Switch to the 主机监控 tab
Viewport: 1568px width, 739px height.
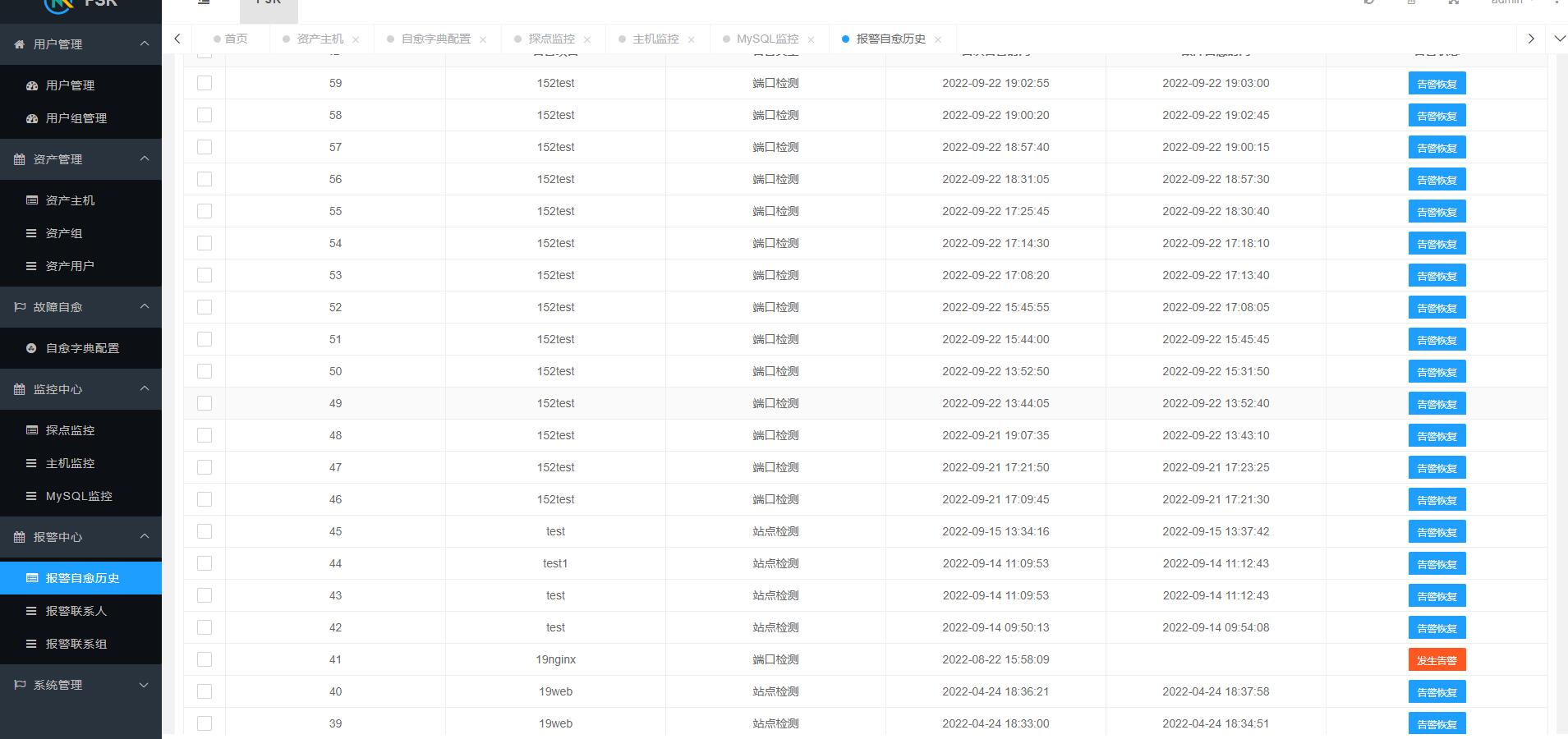(x=656, y=39)
